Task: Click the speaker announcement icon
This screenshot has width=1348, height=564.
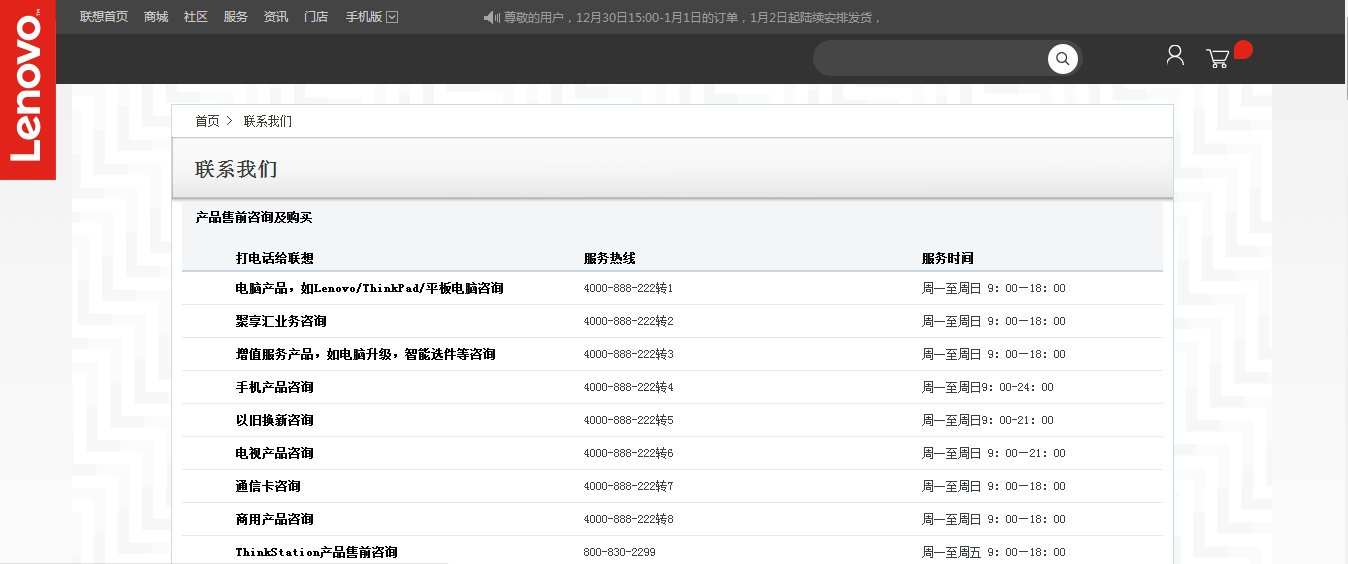Action: (490, 17)
